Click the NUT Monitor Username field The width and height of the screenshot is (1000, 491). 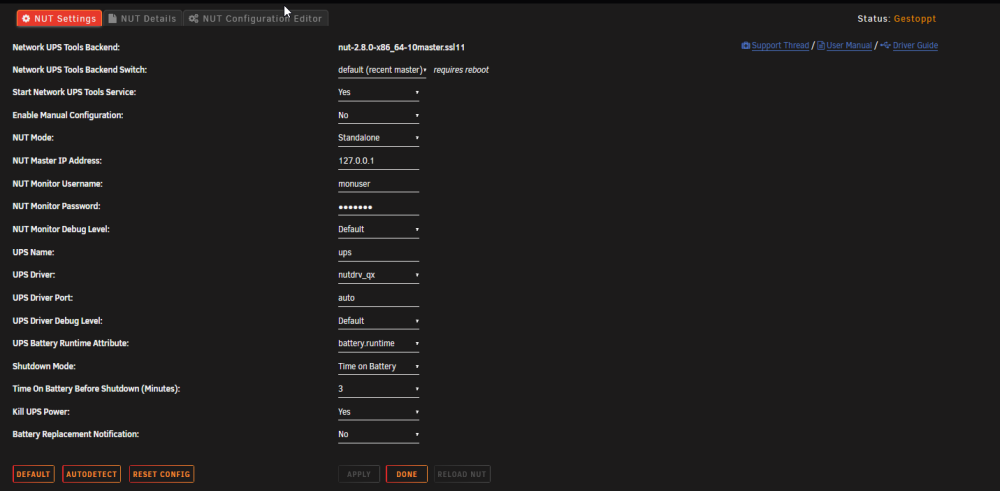click(378, 184)
